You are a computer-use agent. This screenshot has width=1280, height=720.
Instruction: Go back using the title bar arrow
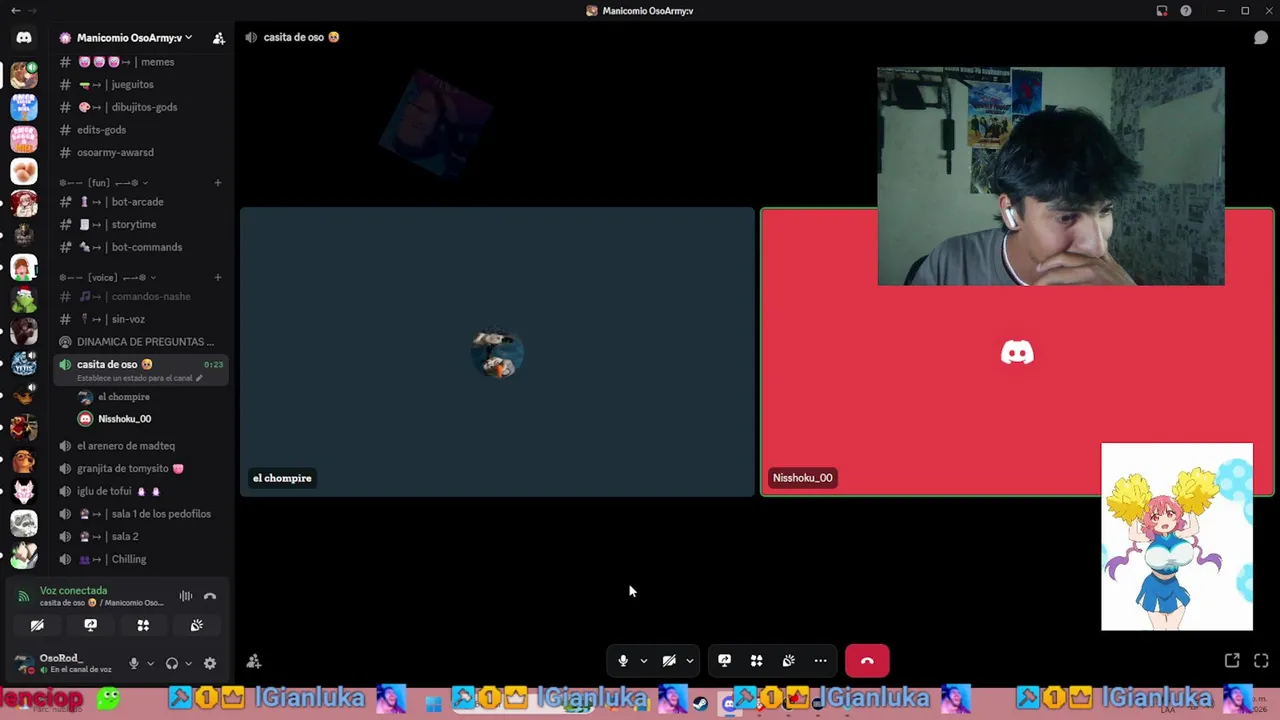[15, 11]
